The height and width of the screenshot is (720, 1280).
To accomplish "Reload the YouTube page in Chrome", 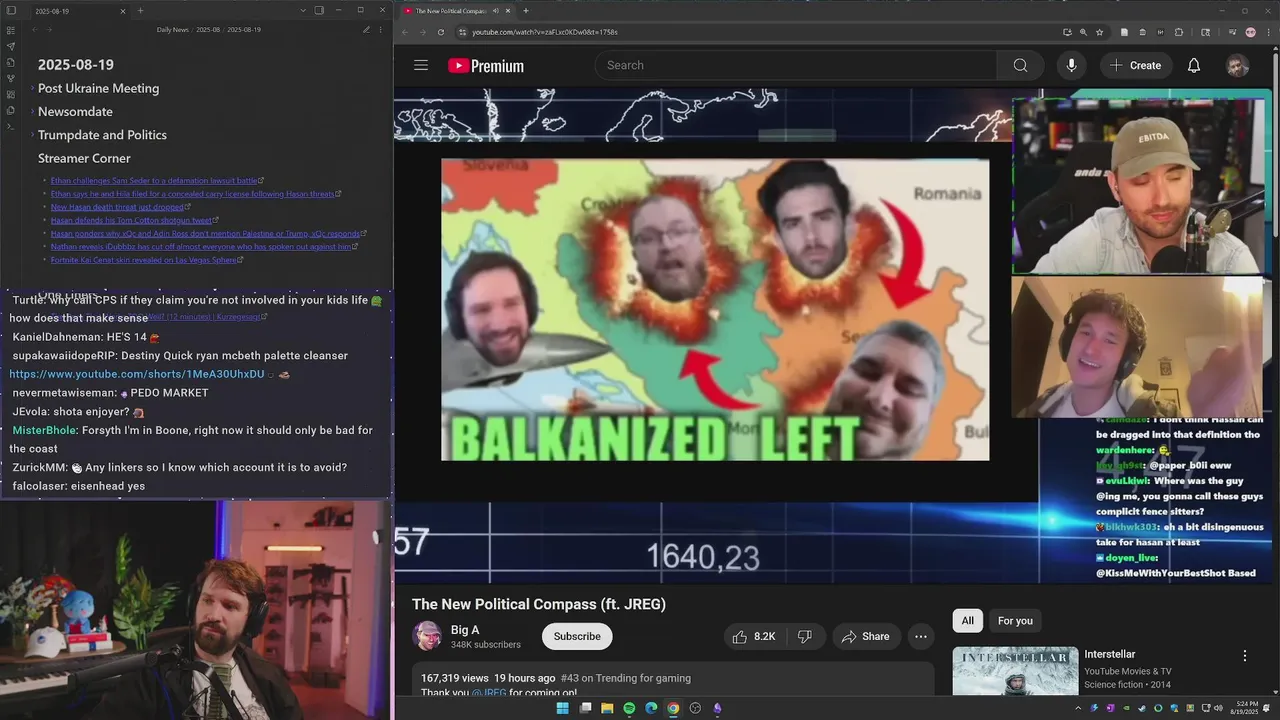I will tap(441, 32).
